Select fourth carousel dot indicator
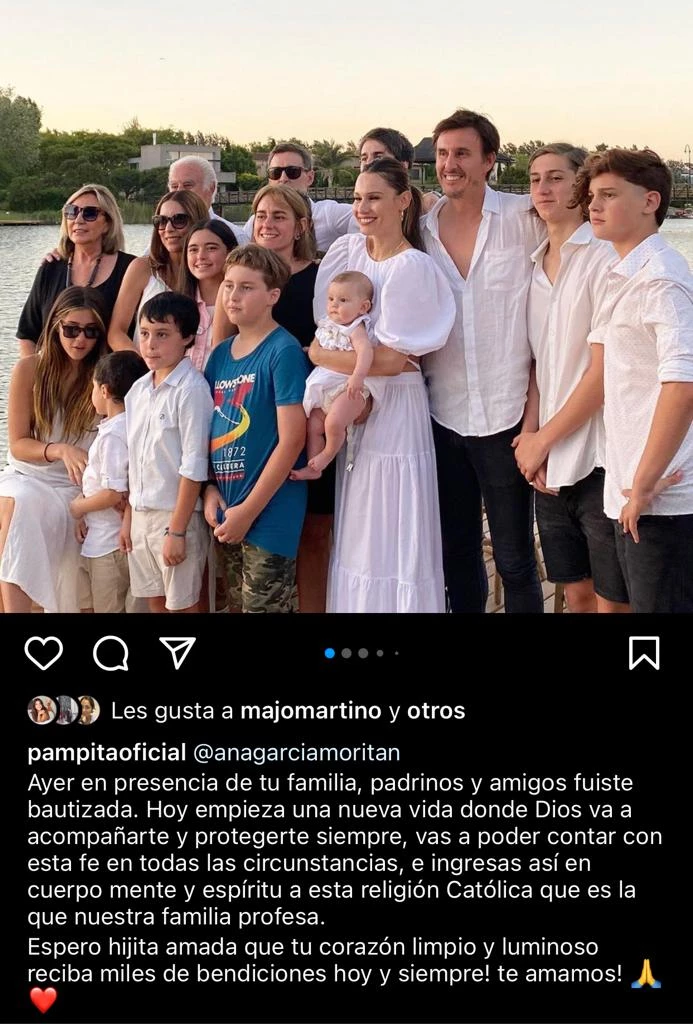This screenshot has height=1024, width=693. click(380, 653)
